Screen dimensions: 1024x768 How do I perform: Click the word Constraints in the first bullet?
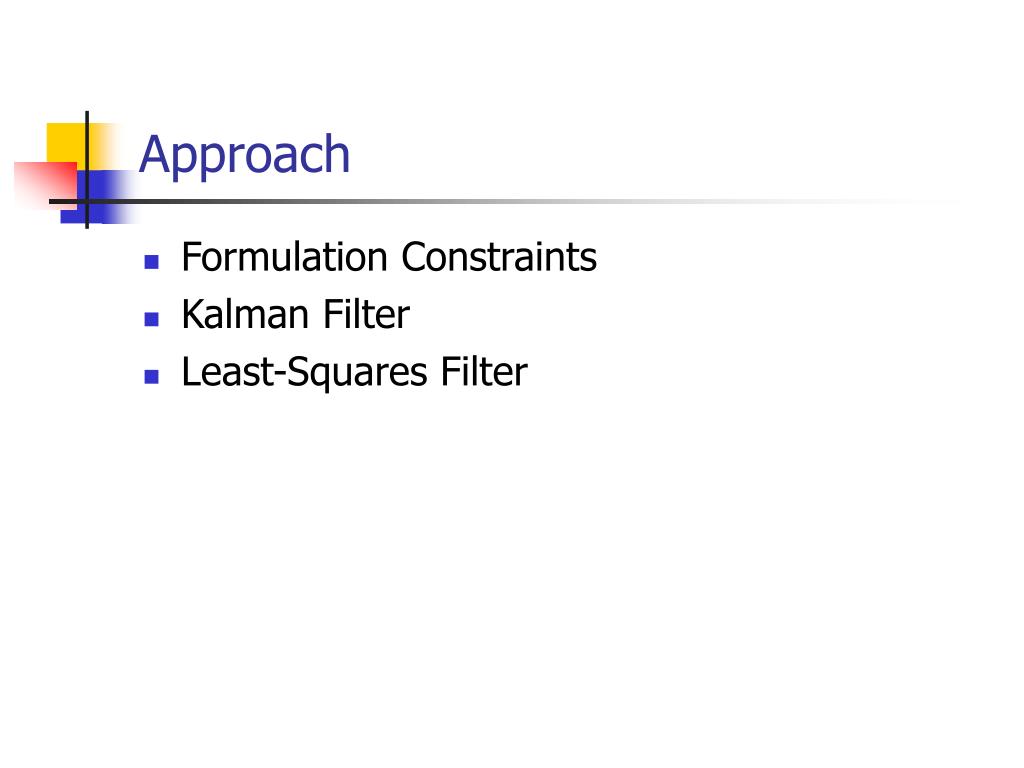click(499, 257)
